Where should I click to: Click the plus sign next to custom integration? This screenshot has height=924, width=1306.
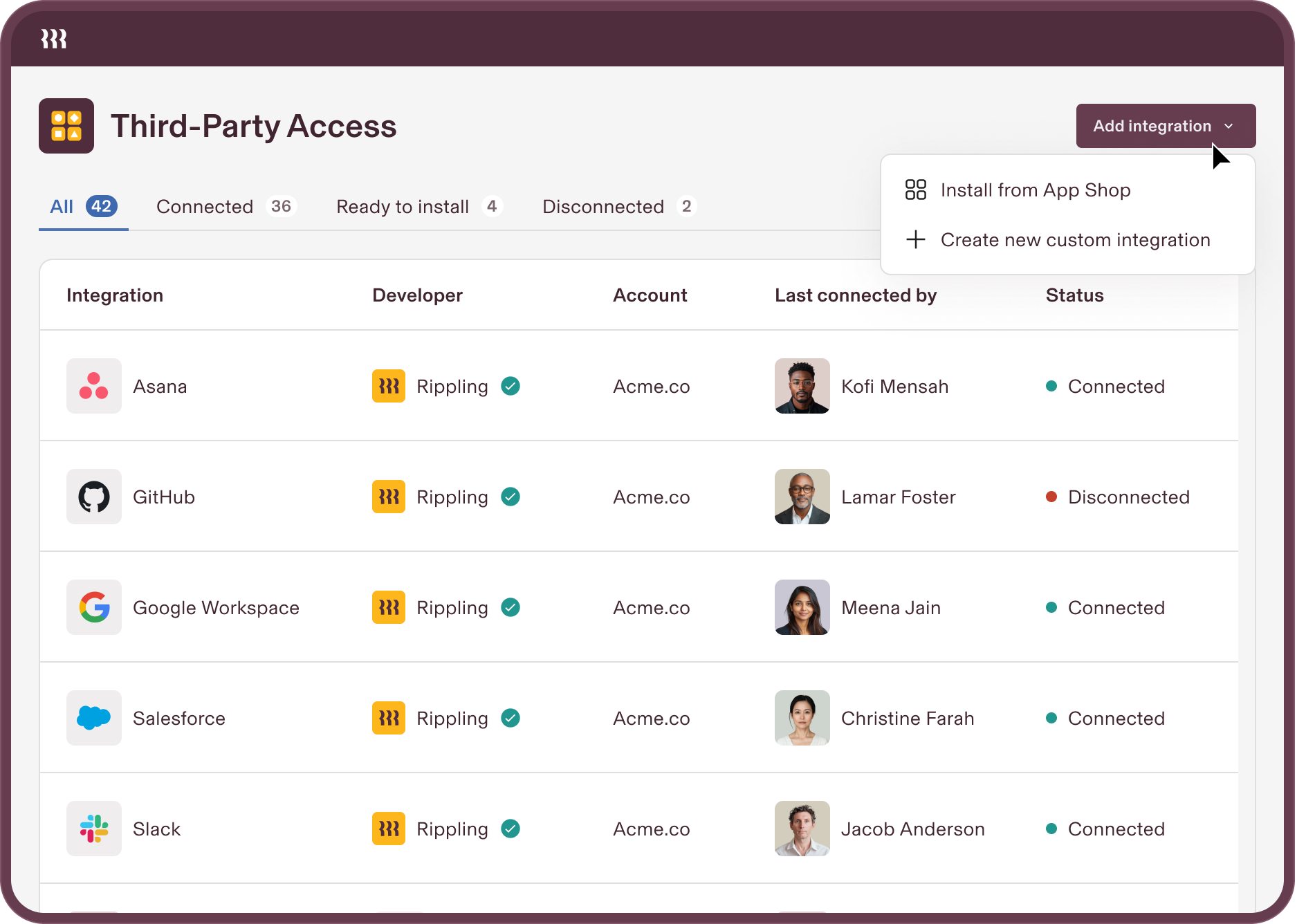point(915,239)
